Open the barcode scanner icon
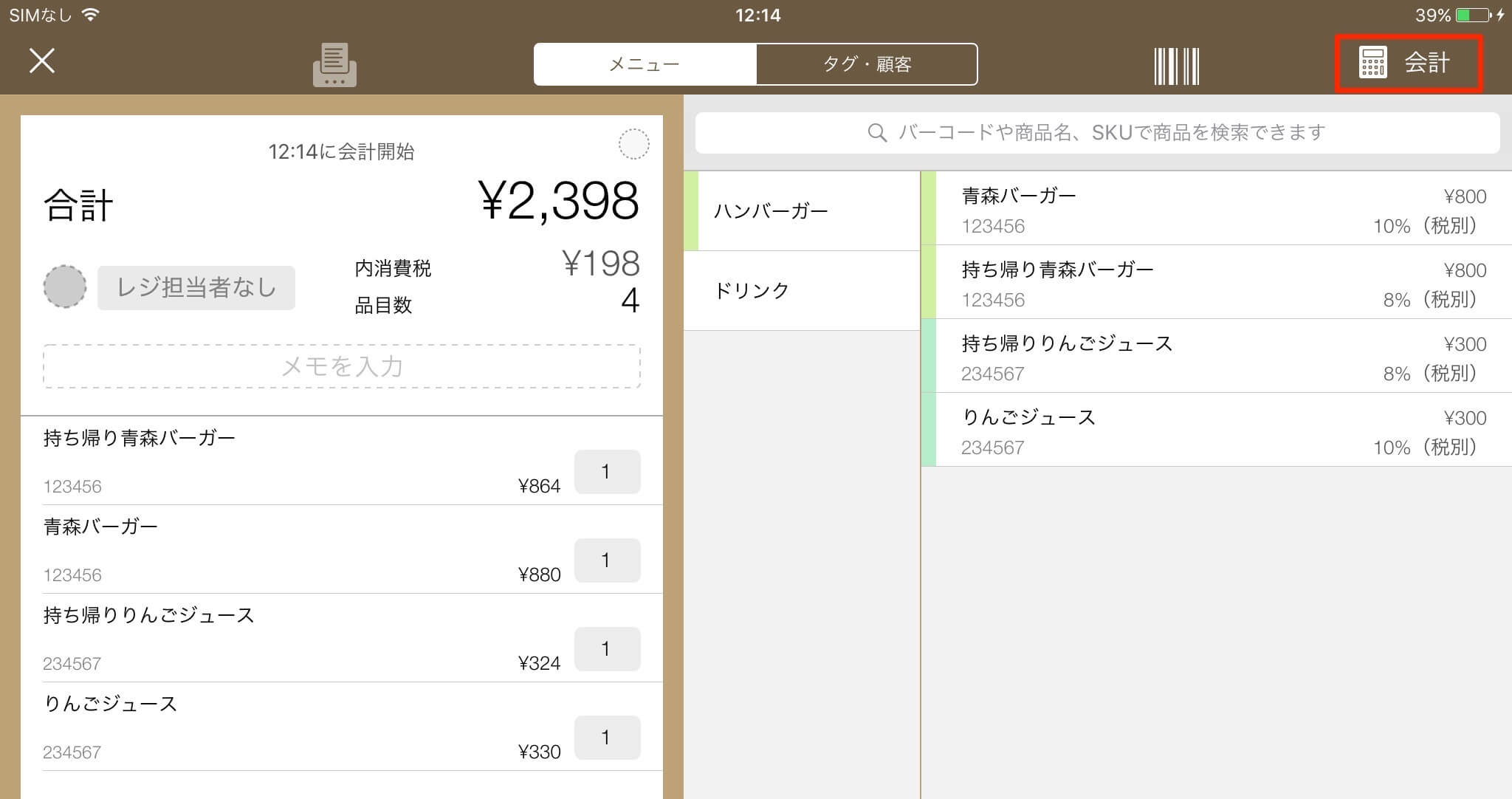The height and width of the screenshot is (799, 1512). point(1176,66)
